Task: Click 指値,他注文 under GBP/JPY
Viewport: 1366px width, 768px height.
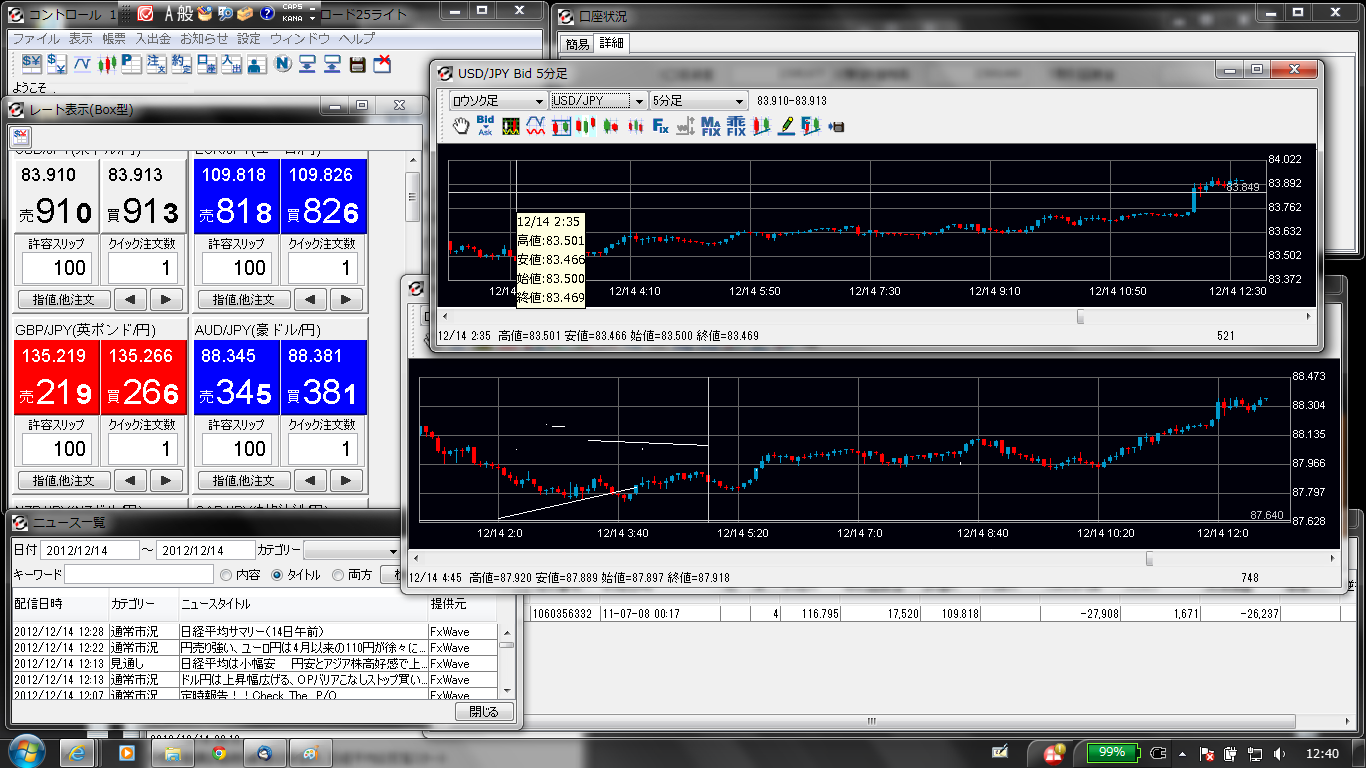Action: pos(64,480)
